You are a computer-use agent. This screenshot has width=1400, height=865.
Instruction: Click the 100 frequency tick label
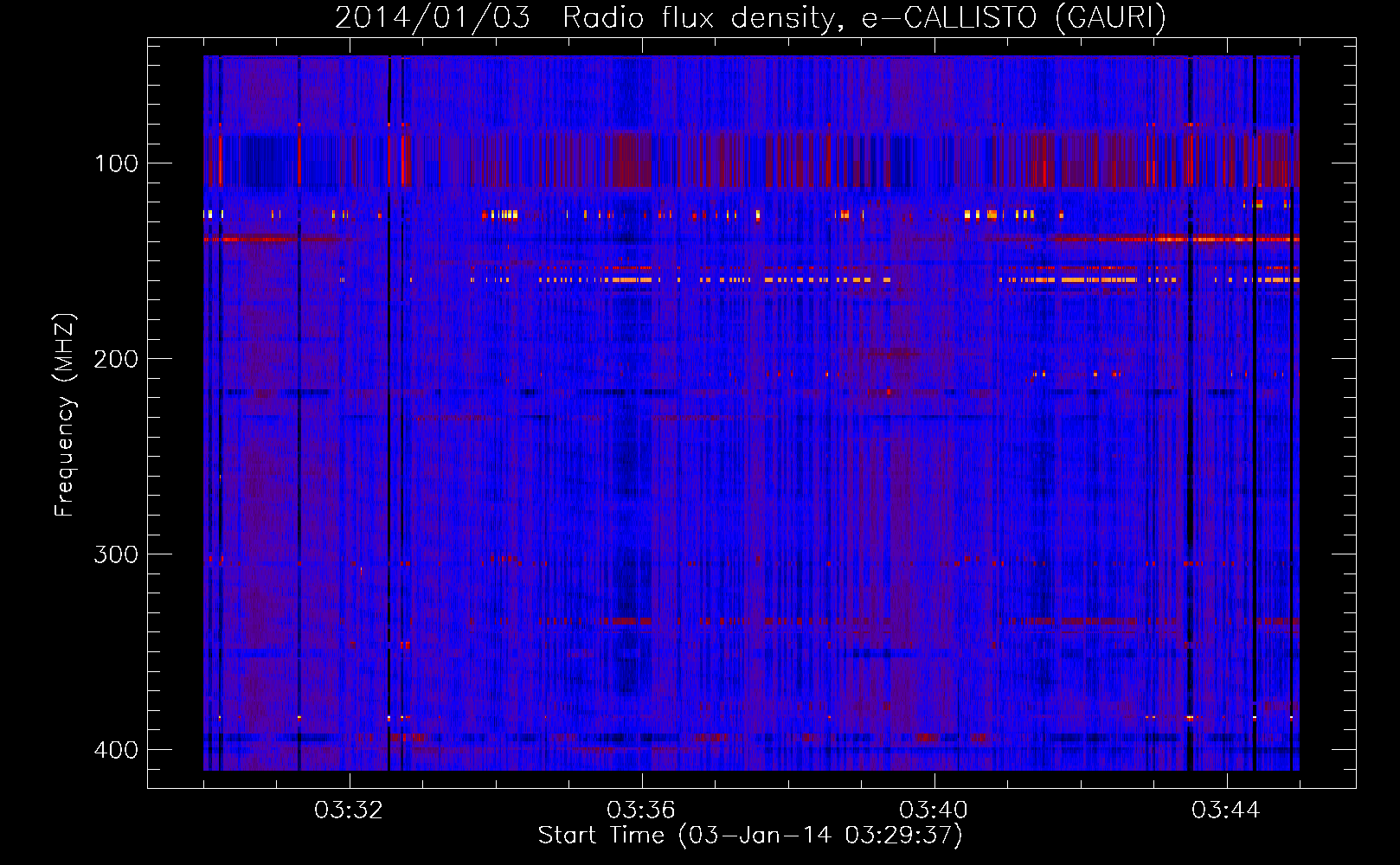[x=116, y=163]
